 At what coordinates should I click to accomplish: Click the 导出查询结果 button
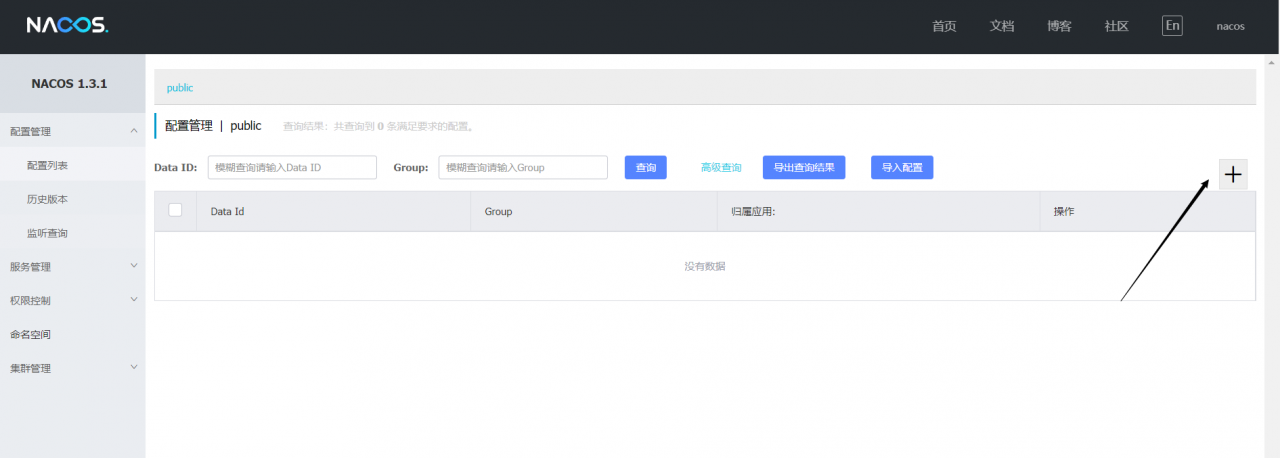804,168
